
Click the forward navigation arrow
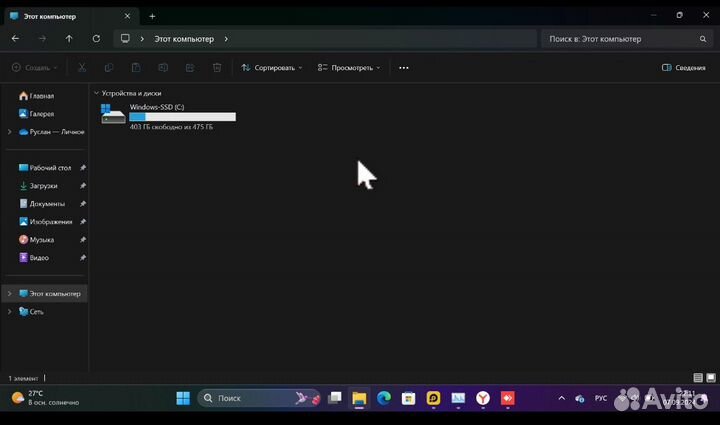(42, 39)
